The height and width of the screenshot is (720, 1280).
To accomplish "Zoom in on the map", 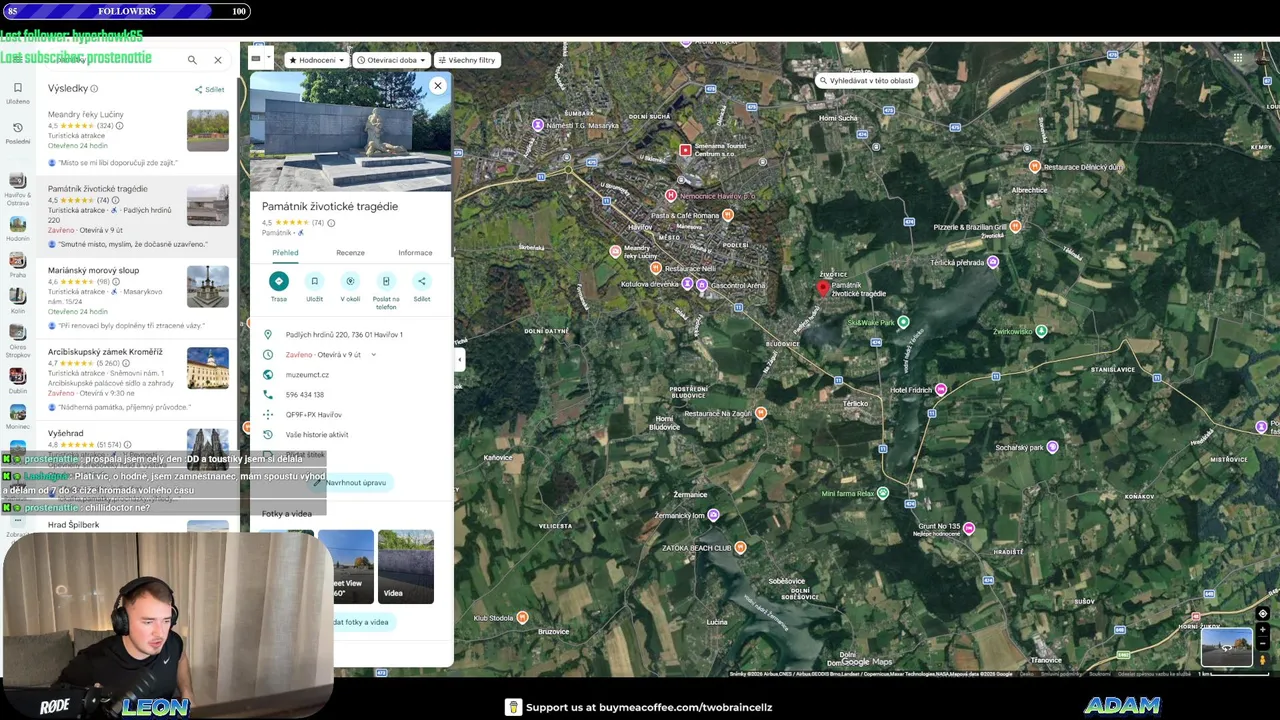I will (1262, 630).
